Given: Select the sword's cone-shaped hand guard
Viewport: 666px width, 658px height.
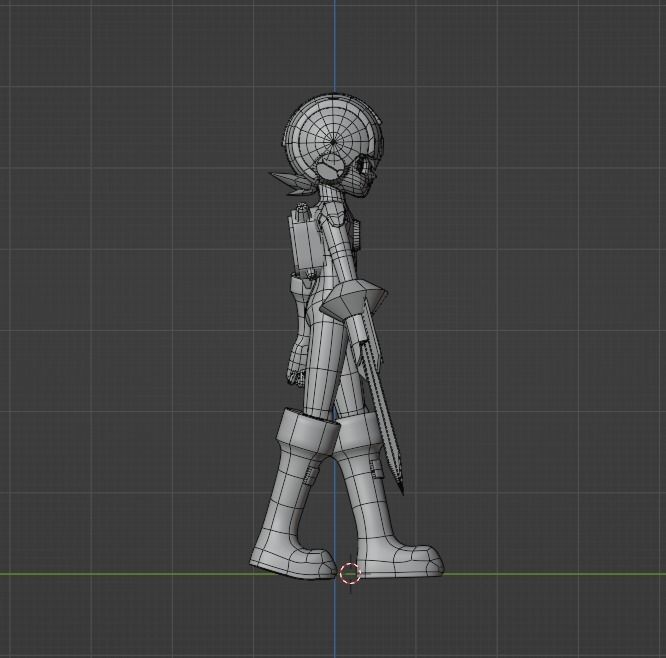Looking at the screenshot, I should coord(354,299).
